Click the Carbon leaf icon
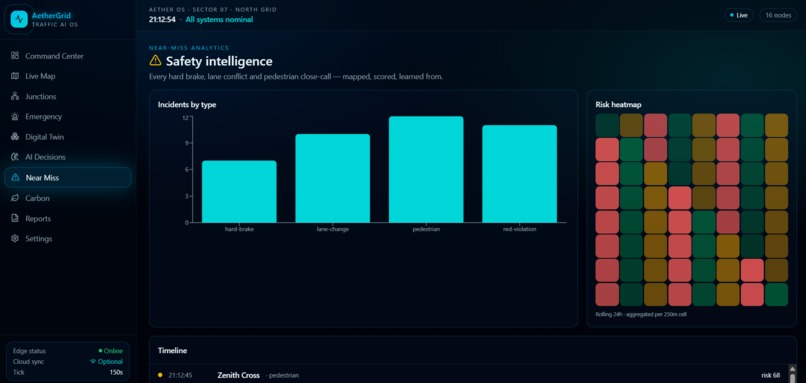This screenshot has height=383, width=806. pos(15,198)
